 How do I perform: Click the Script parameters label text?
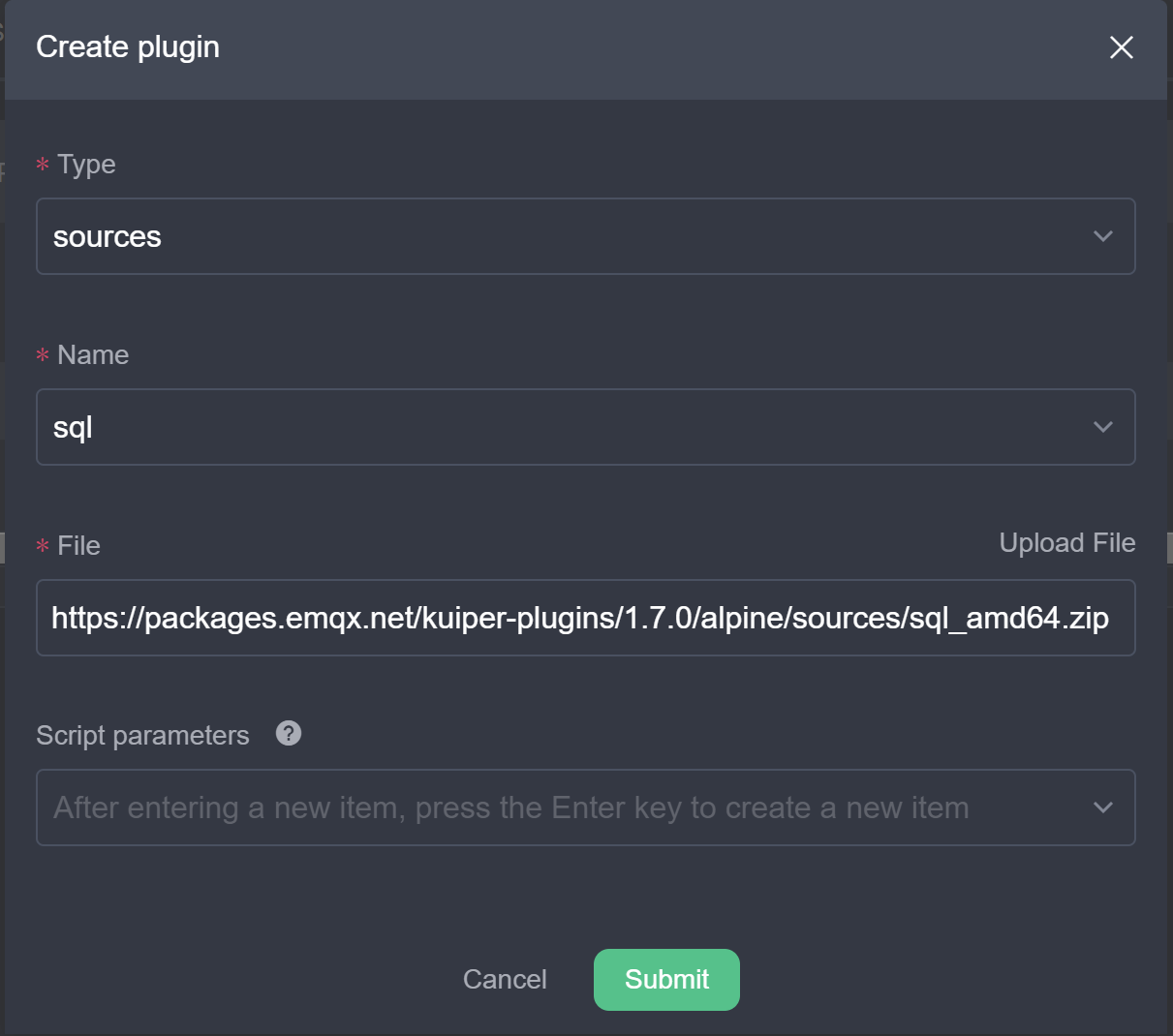coord(142,736)
